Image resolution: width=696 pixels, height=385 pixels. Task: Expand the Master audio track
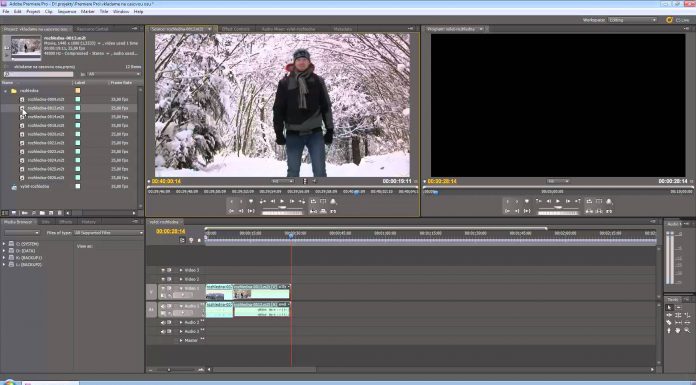(x=181, y=341)
